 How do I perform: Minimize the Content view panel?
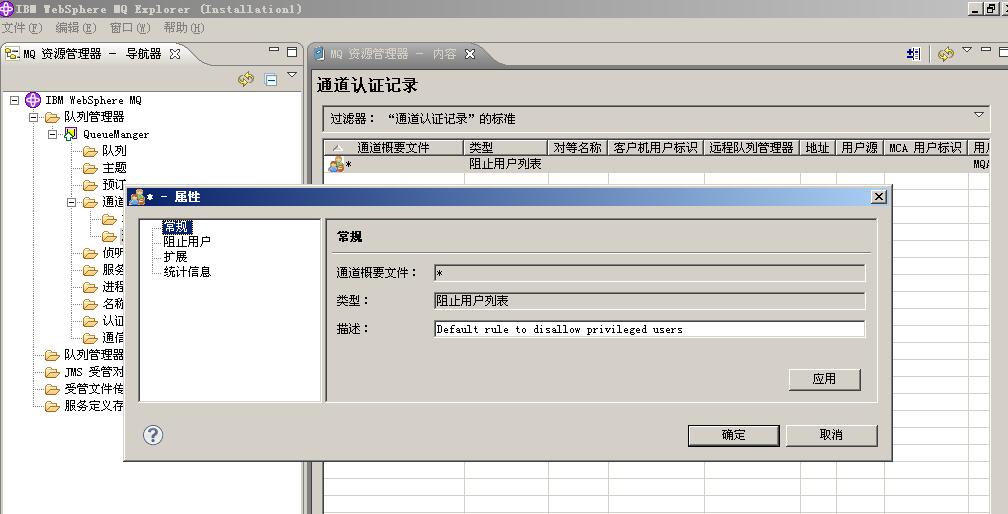(x=986, y=49)
